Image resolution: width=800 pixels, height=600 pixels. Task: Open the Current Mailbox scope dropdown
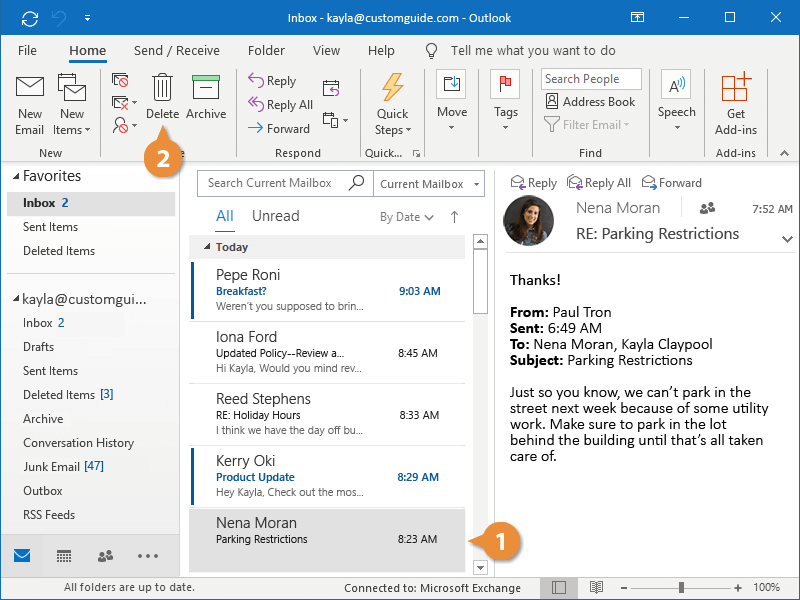pyautogui.click(x=429, y=184)
